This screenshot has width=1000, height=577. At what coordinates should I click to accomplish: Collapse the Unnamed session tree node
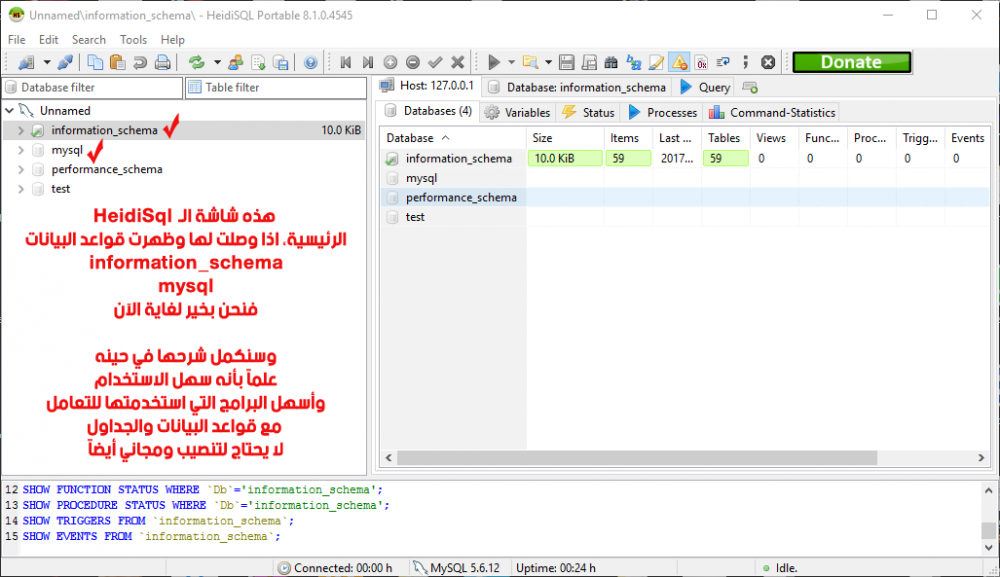point(10,110)
